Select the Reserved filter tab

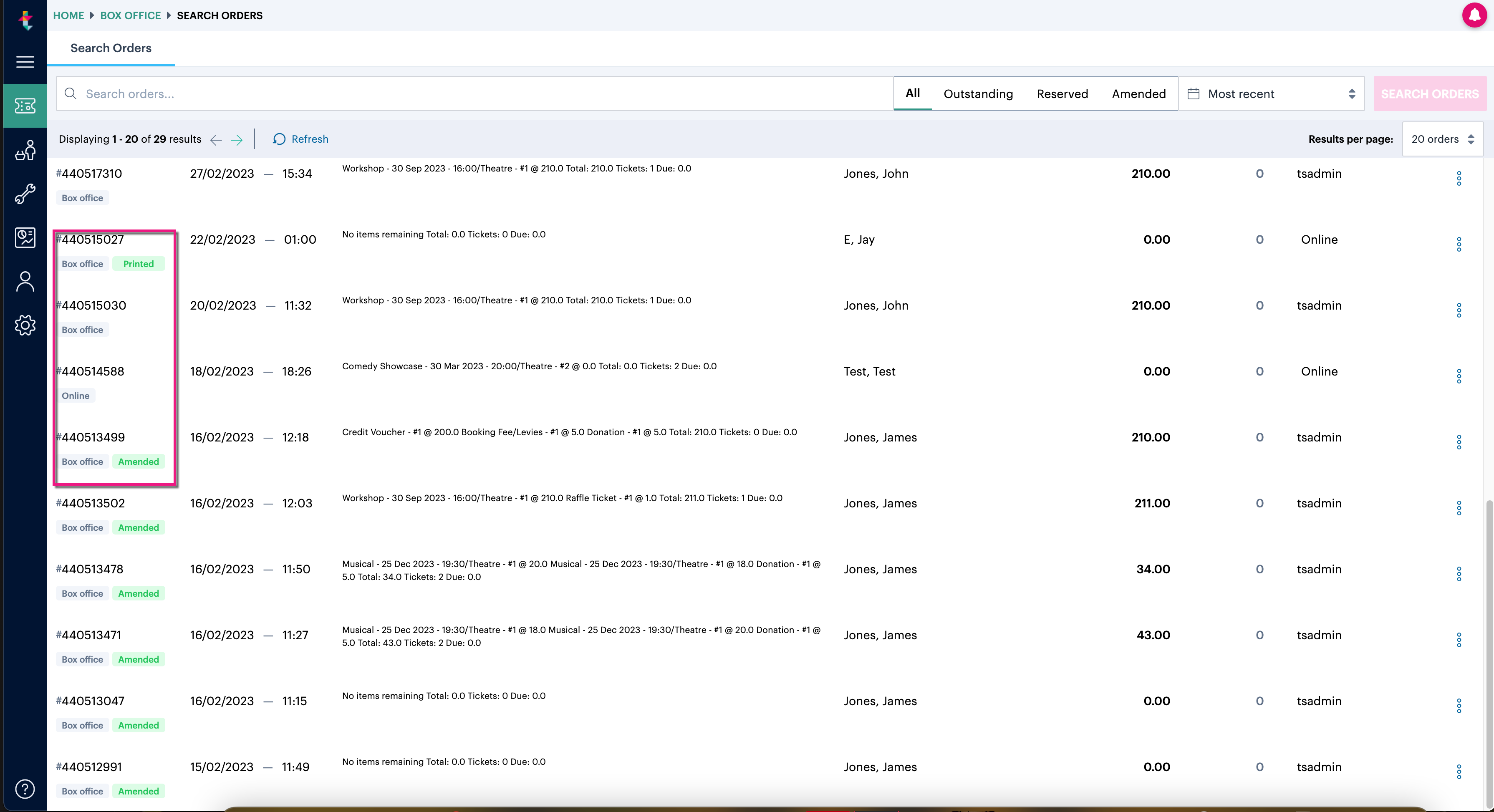(1062, 93)
